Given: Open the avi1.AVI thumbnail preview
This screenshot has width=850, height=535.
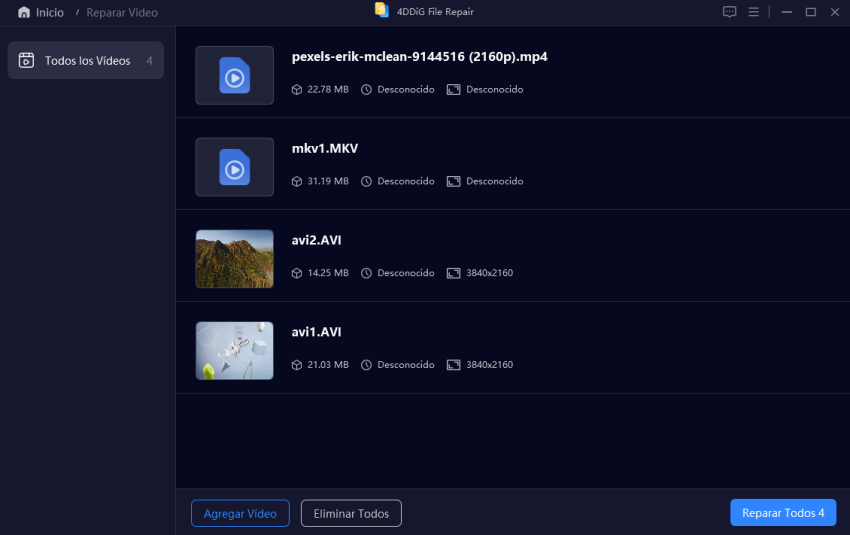Looking at the screenshot, I should click(235, 351).
